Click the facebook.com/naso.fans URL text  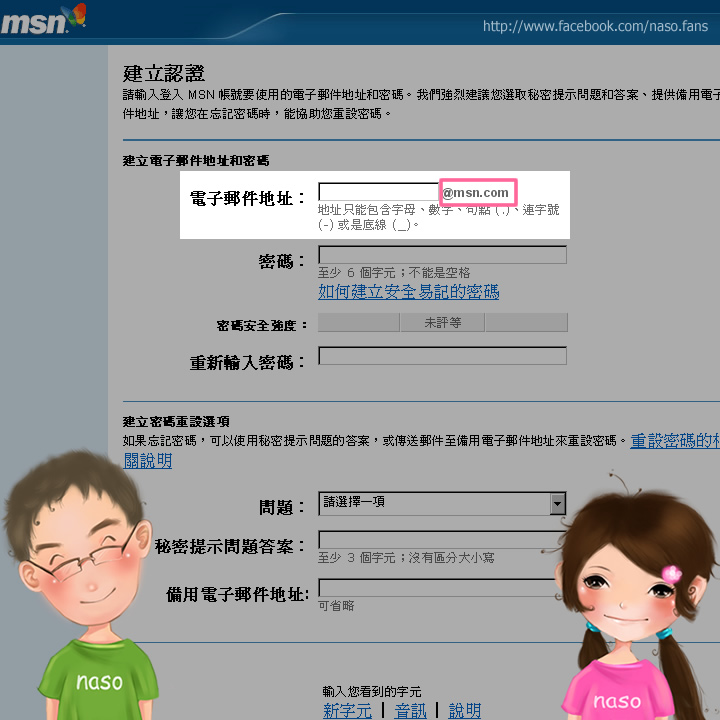click(595, 26)
